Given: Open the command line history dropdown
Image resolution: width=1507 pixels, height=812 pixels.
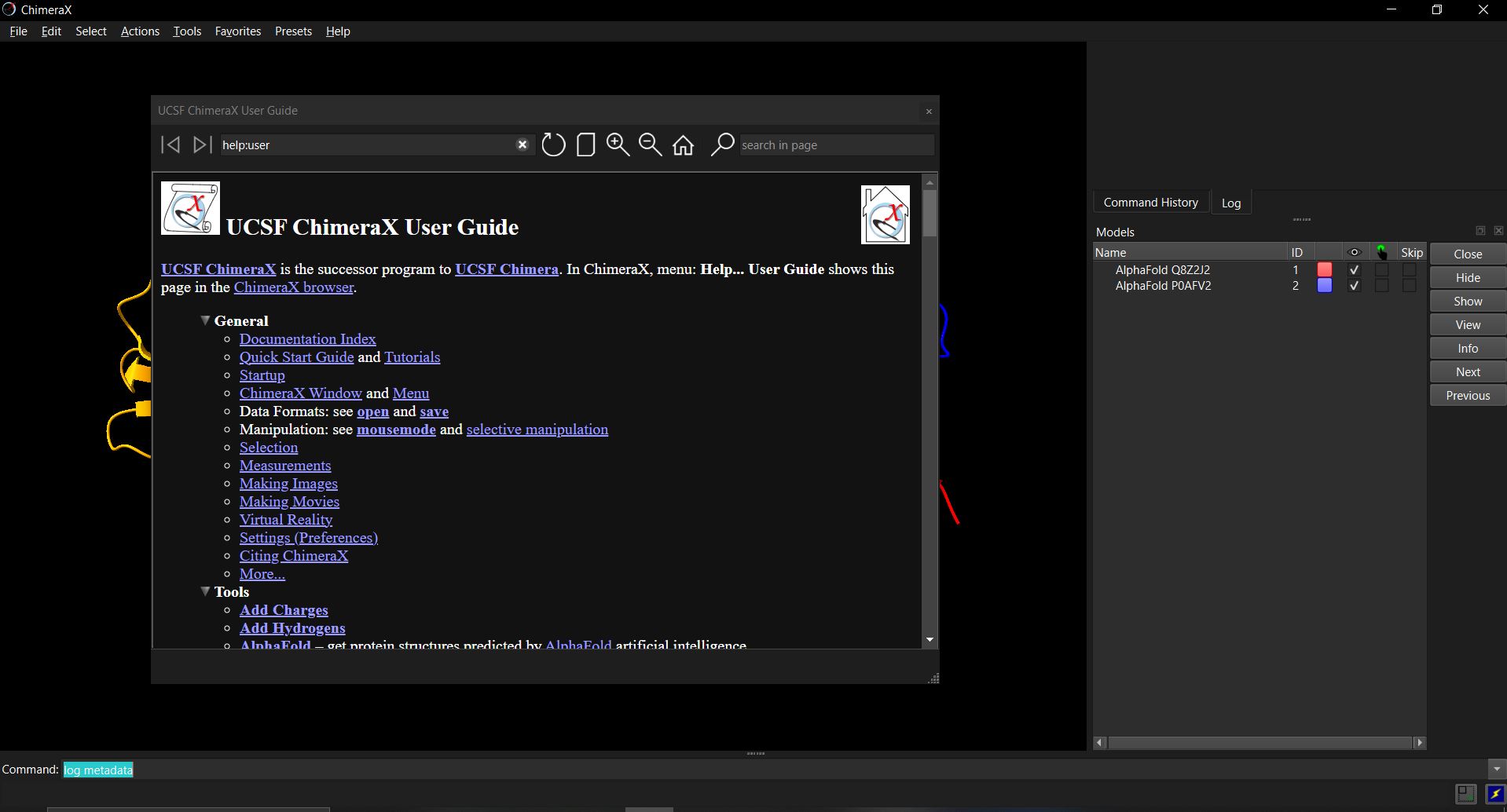Looking at the screenshot, I should tap(1496, 770).
